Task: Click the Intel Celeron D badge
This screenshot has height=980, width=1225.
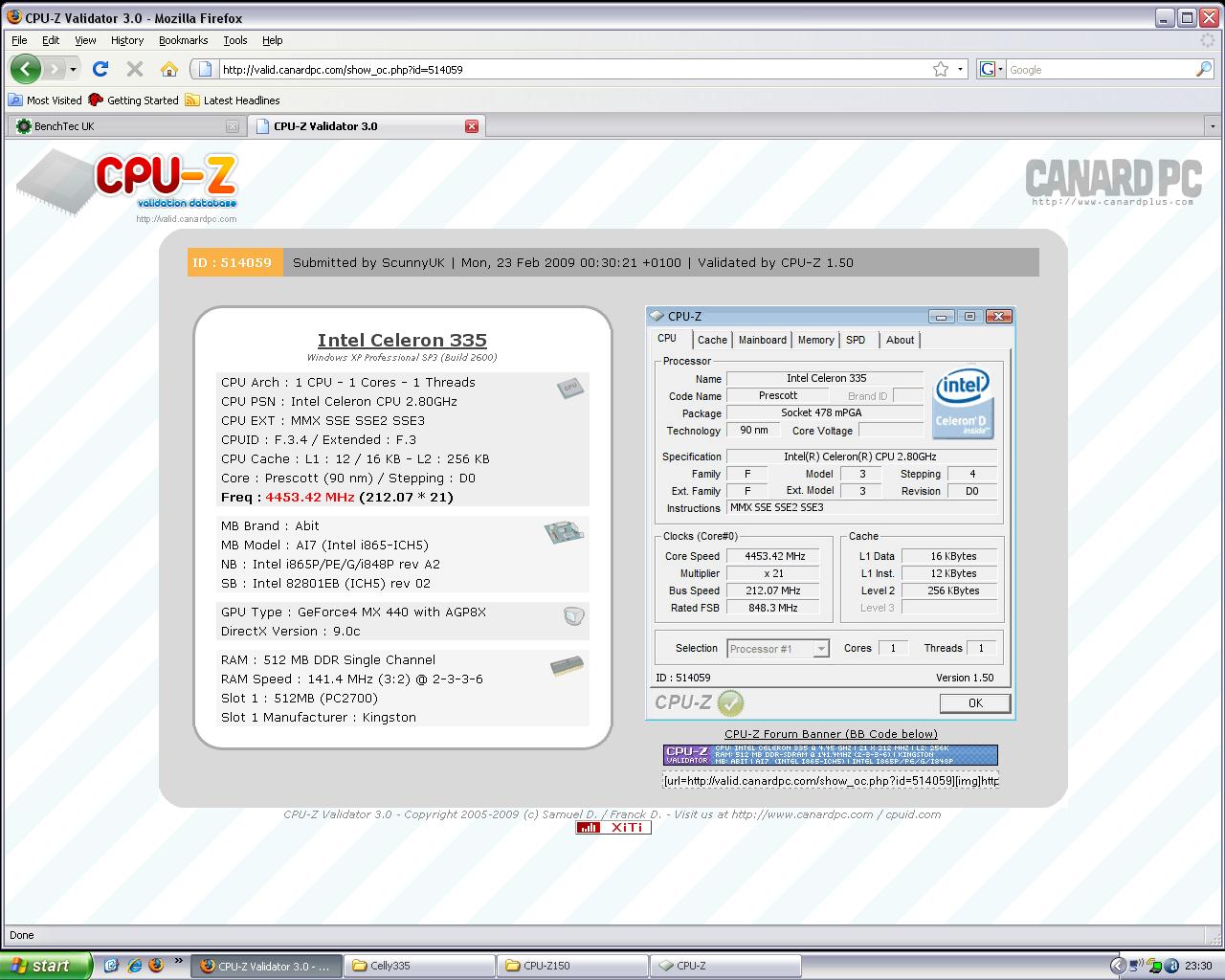Action: [963, 401]
